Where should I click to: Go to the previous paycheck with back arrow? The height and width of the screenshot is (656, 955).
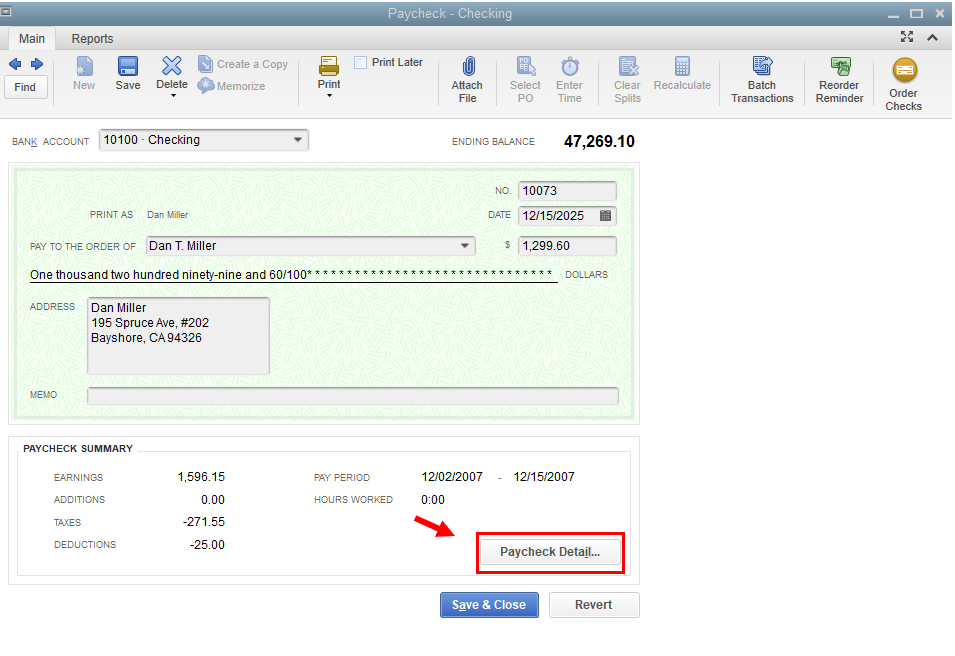pyautogui.click(x=15, y=64)
